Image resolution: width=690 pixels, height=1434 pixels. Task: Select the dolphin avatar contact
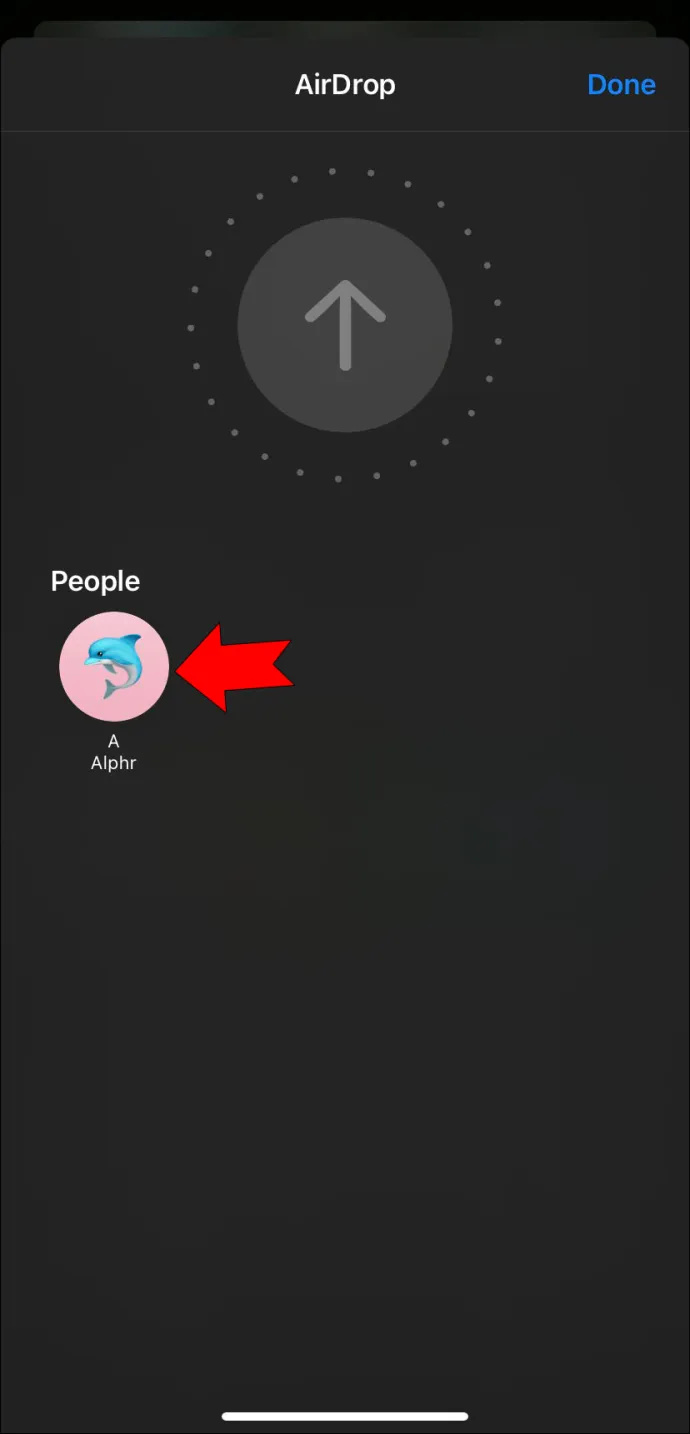click(114, 666)
